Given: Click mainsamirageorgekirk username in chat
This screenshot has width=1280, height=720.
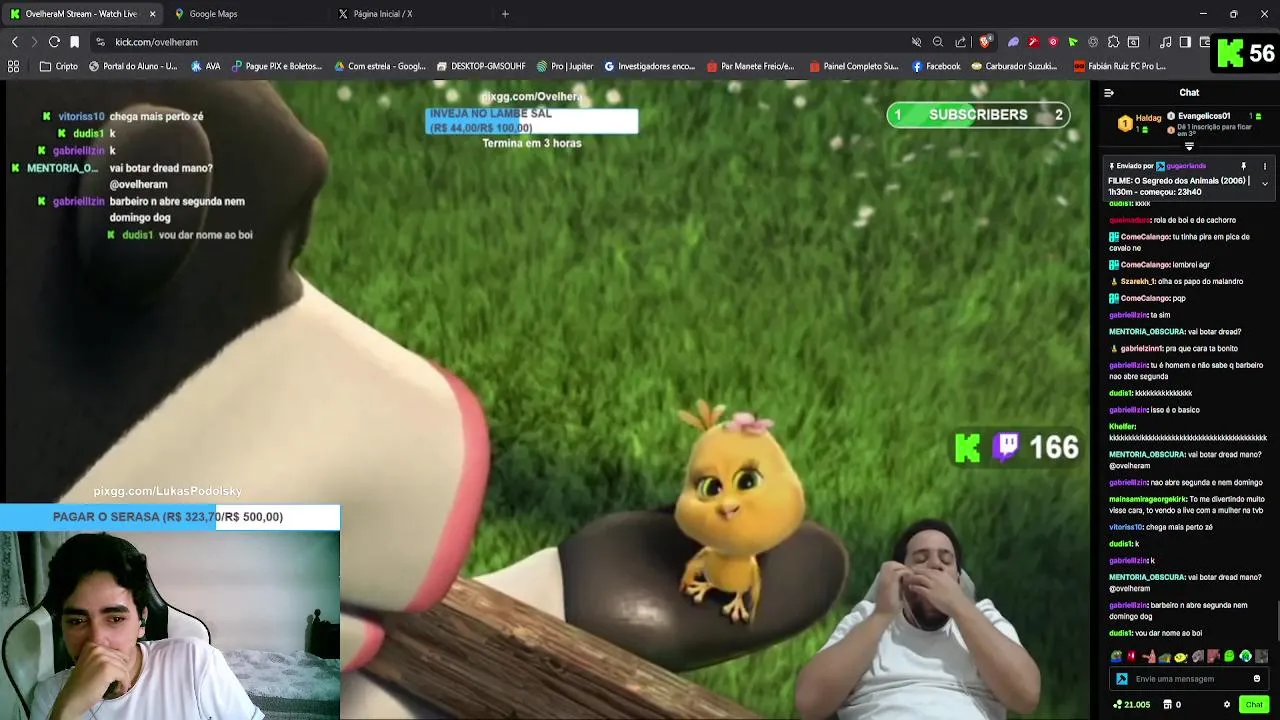Looking at the screenshot, I should point(1148,499).
